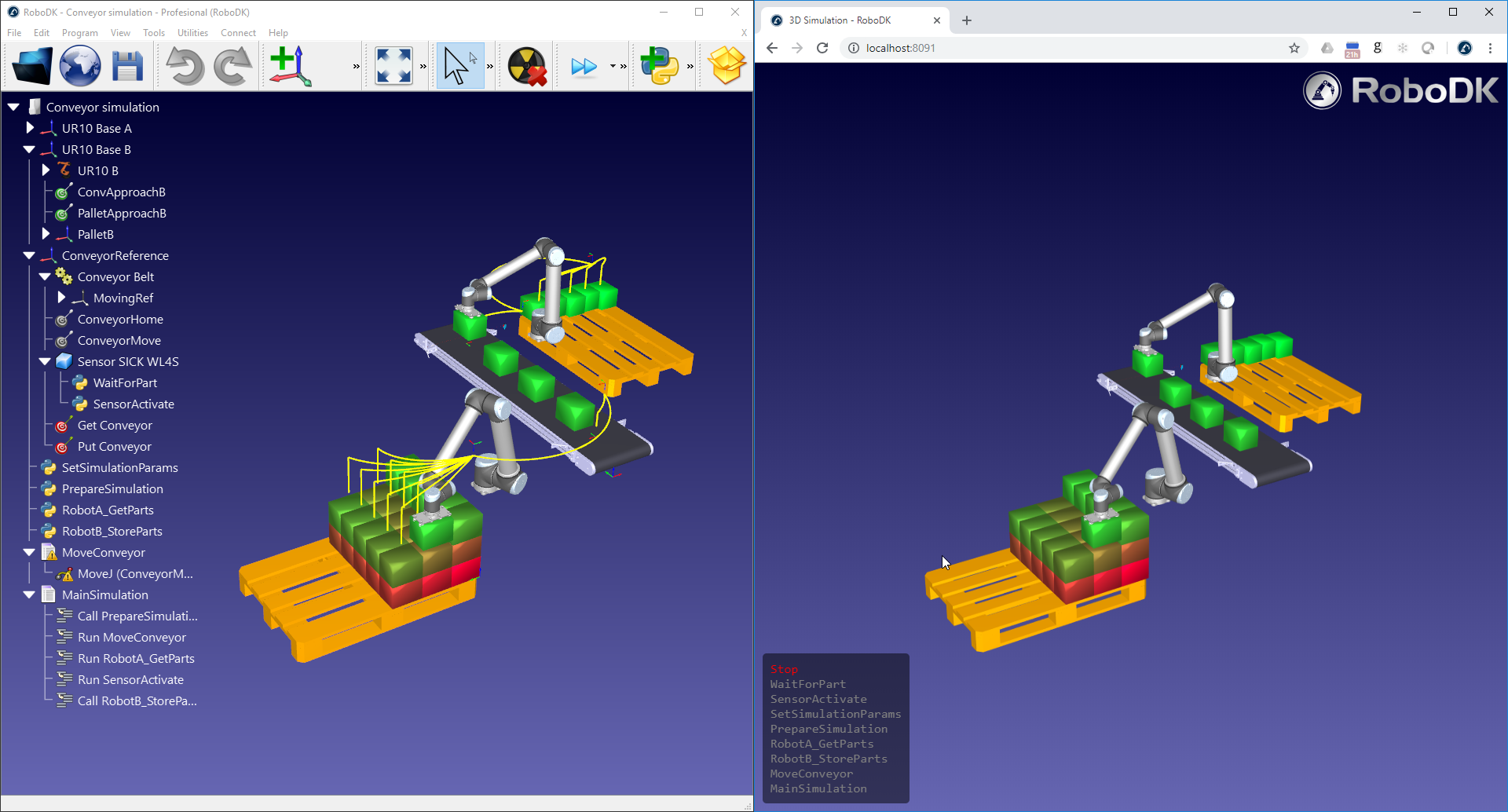Toggle the collision check radiation icon
Viewport: 1508px width, 812px height.
(527, 66)
